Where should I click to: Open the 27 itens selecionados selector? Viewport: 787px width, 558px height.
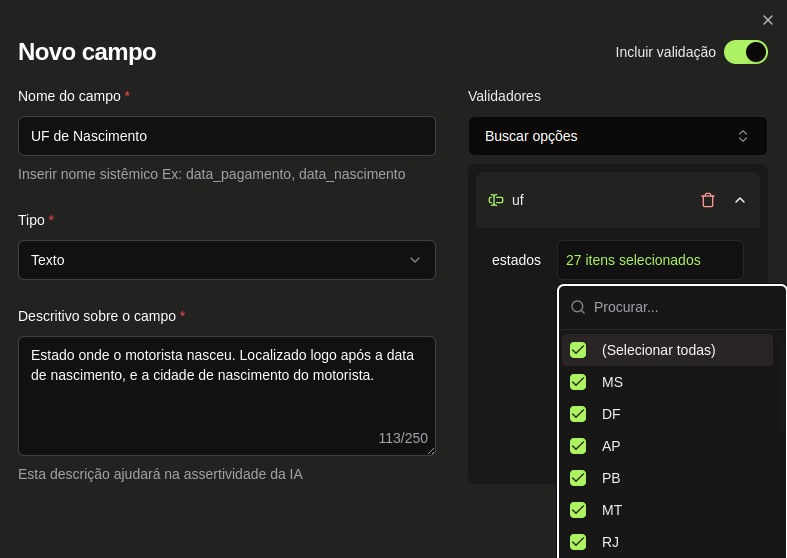coord(649,260)
